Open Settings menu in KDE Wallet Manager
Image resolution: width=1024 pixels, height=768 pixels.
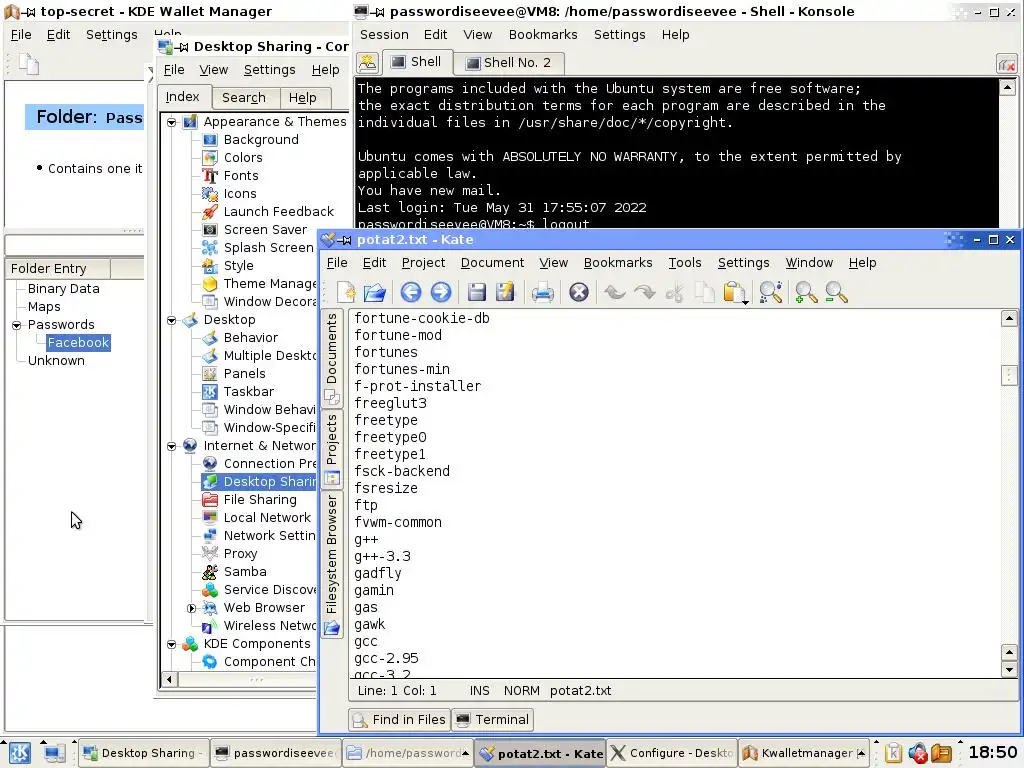point(112,35)
